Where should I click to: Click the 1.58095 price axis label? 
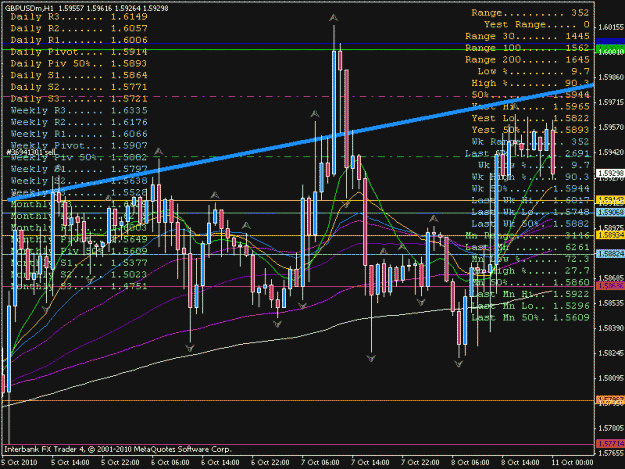point(611,378)
